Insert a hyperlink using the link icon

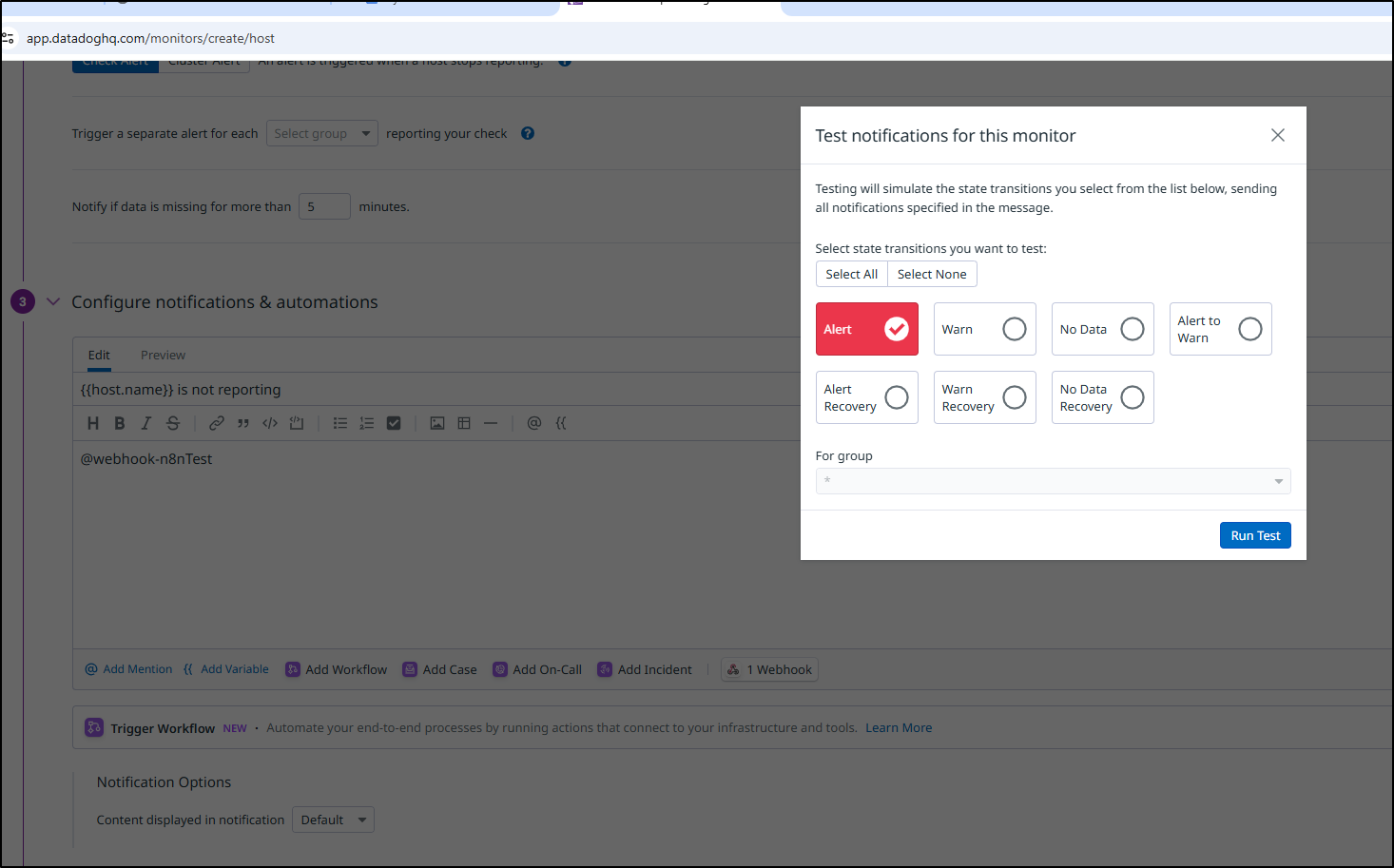click(x=217, y=423)
